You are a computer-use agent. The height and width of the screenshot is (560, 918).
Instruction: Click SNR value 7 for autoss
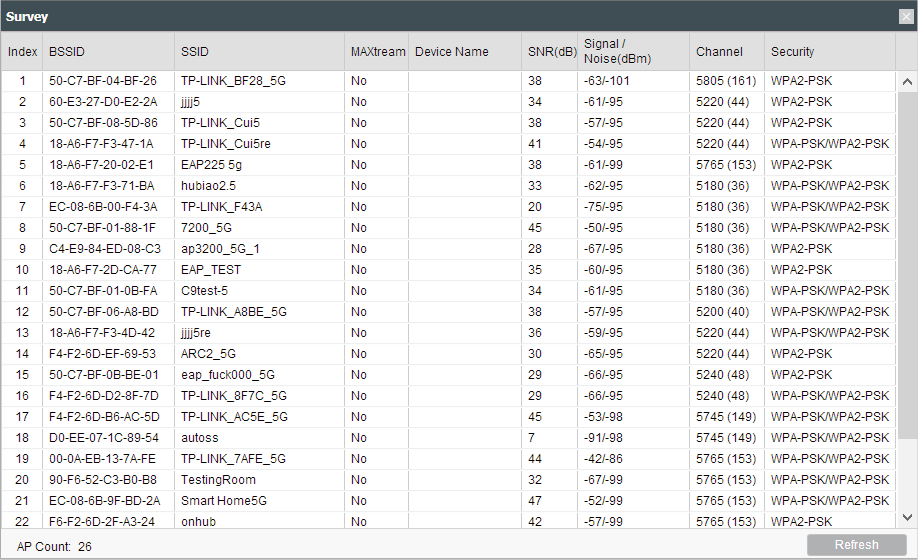(531, 438)
